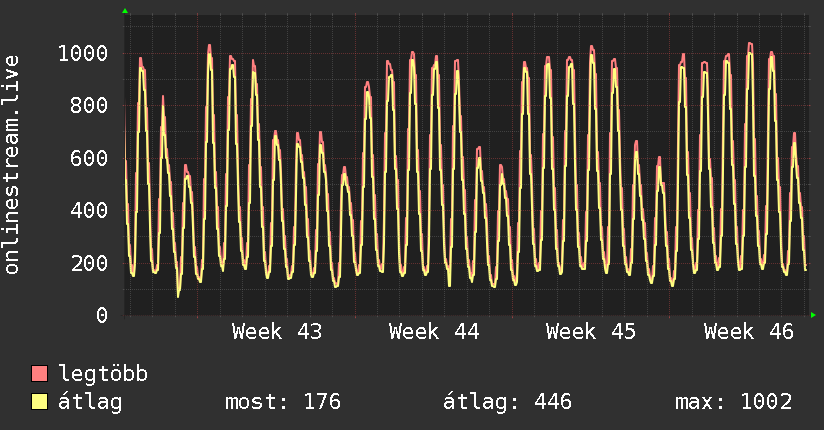This screenshot has width=824, height=430.
Task: Select the legtöbb legend label
Action: tap(103, 374)
